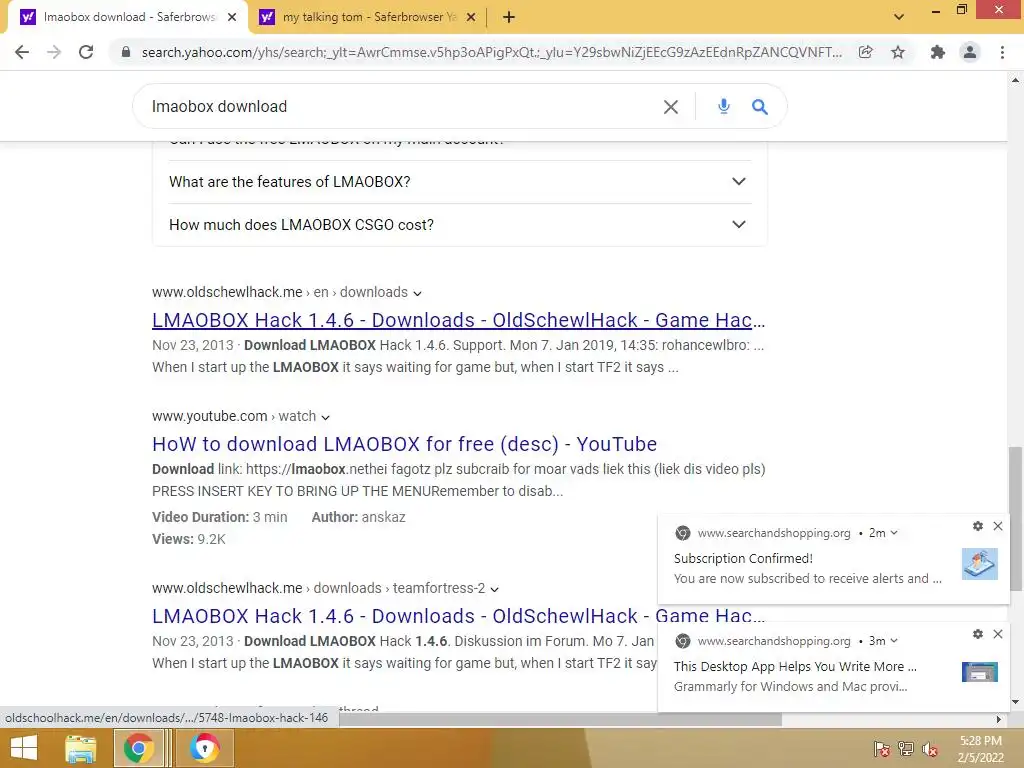Click the Google Chrome taskbar icon
1024x768 pixels.
pyautogui.click(x=138, y=748)
